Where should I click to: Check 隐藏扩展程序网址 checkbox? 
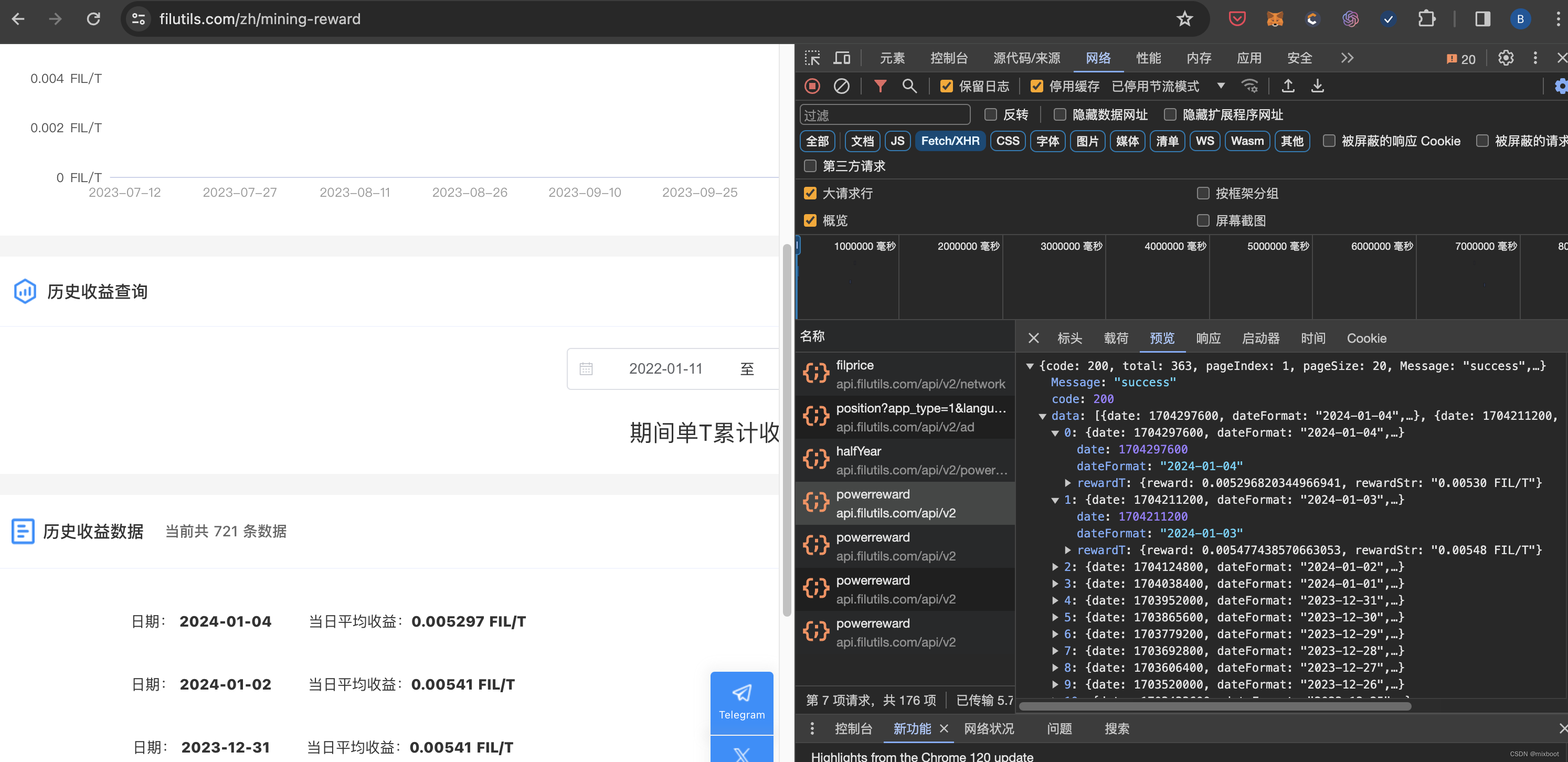coord(1169,114)
